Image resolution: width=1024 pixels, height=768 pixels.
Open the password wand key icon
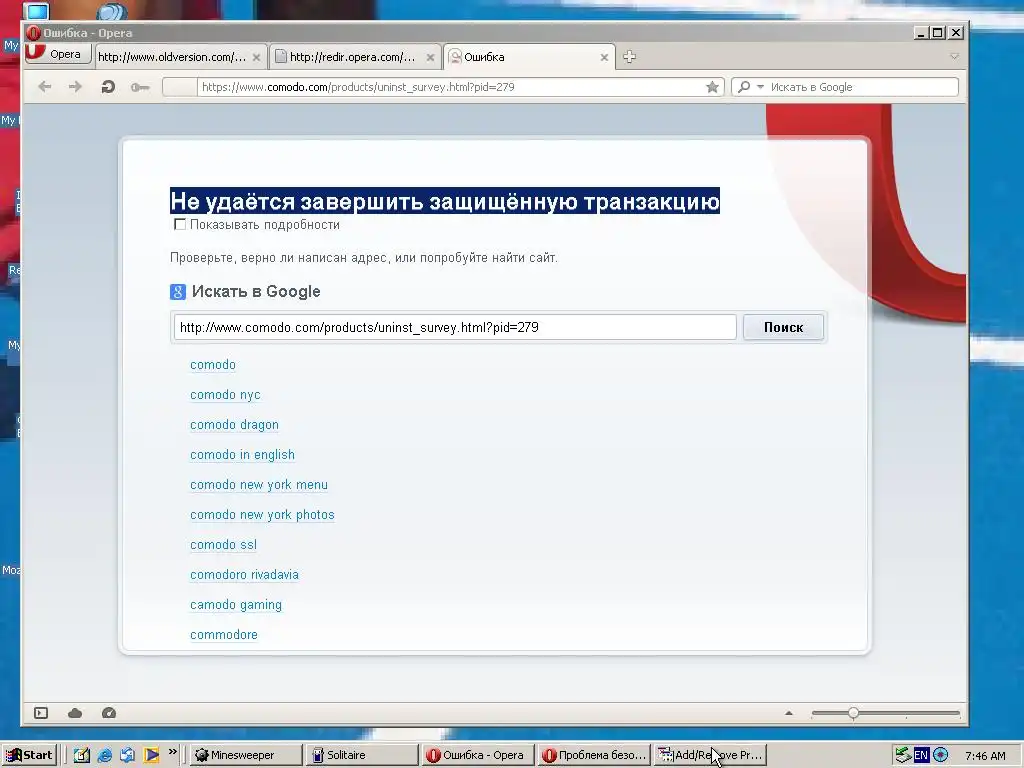(140, 87)
